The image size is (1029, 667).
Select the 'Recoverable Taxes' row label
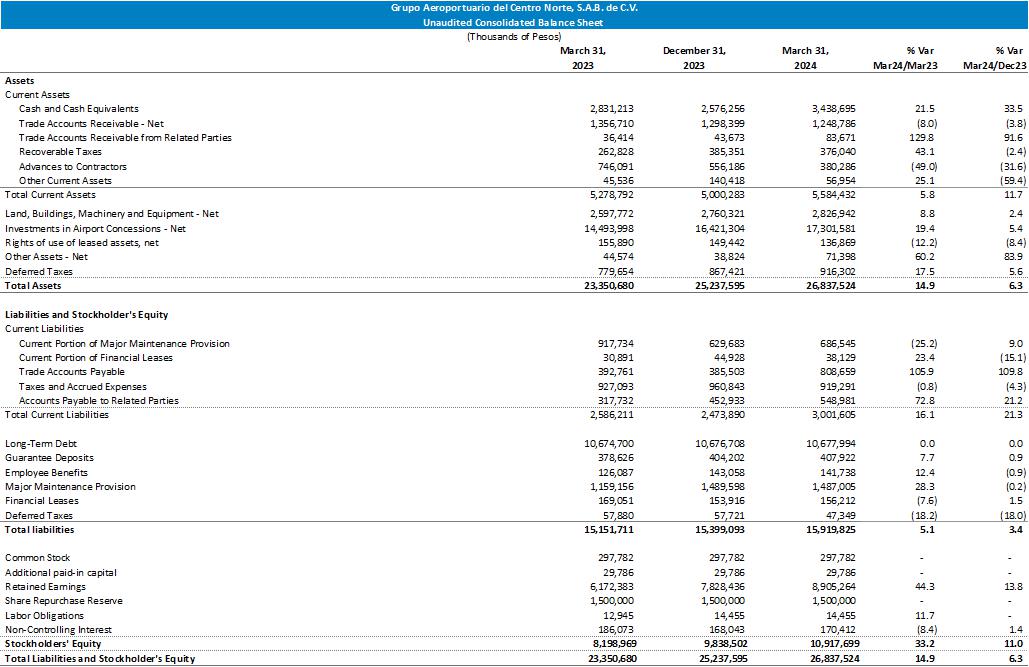[x=60, y=152]
